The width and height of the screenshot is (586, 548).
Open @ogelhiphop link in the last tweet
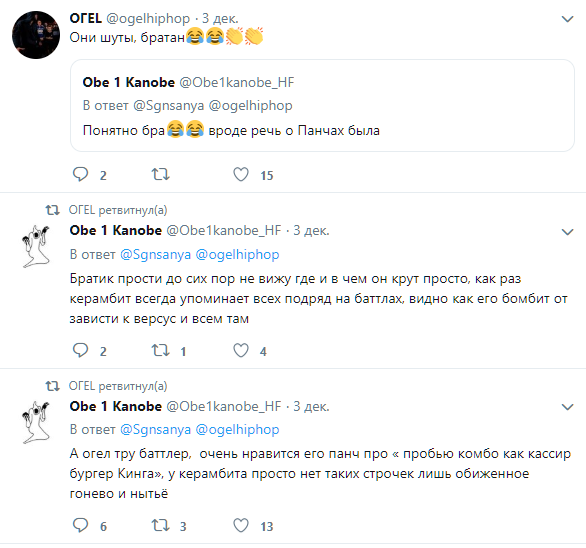pos(237,430)
